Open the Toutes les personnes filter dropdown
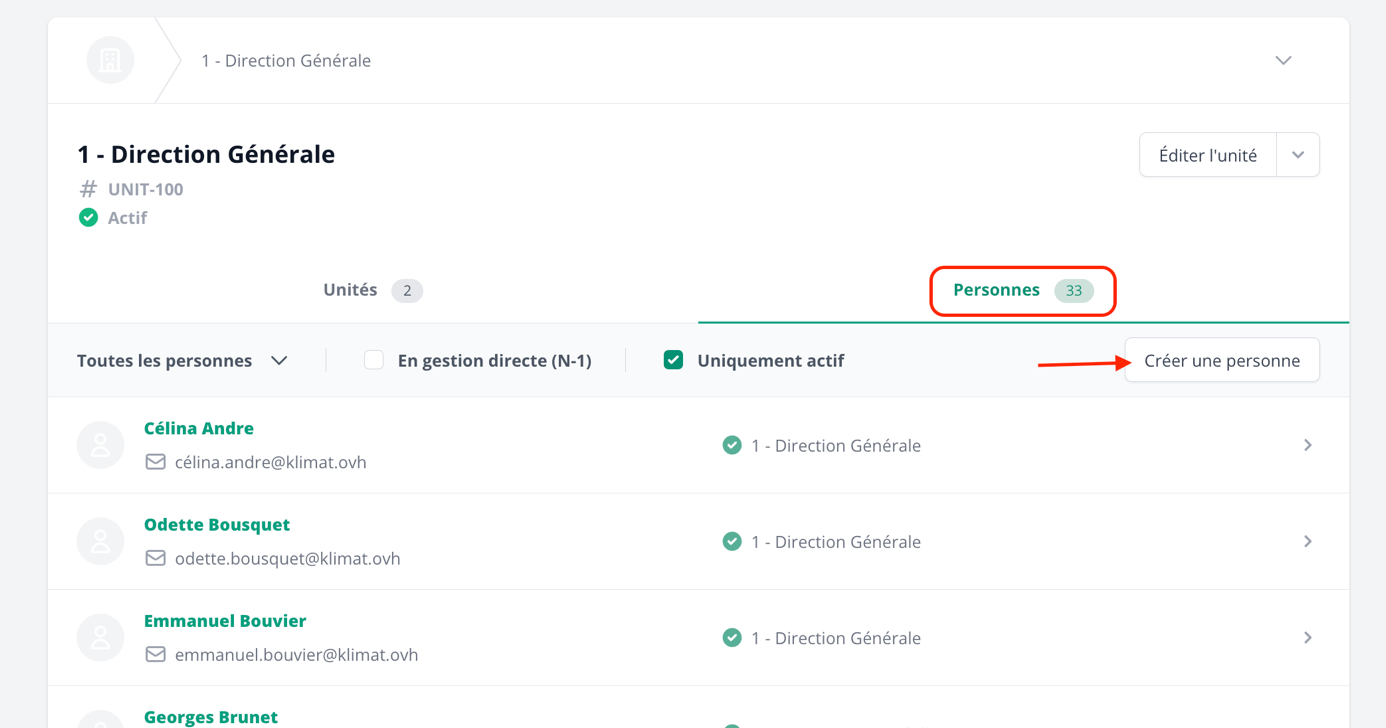 tap(182, 361)
